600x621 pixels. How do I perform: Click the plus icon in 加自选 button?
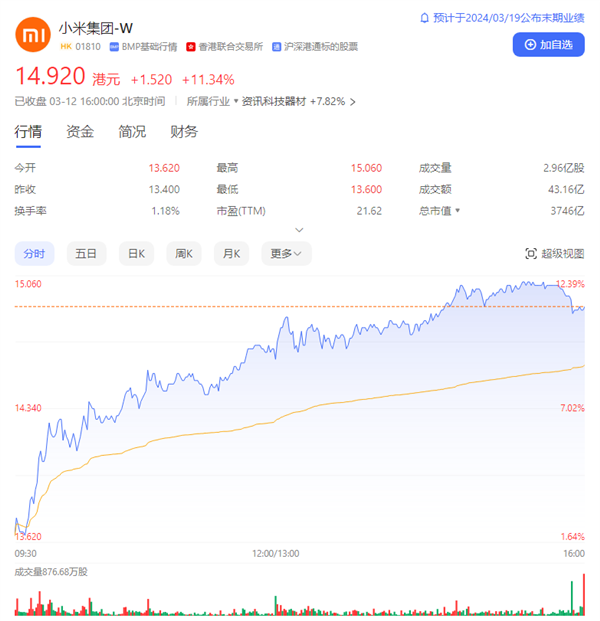(530, 45)
